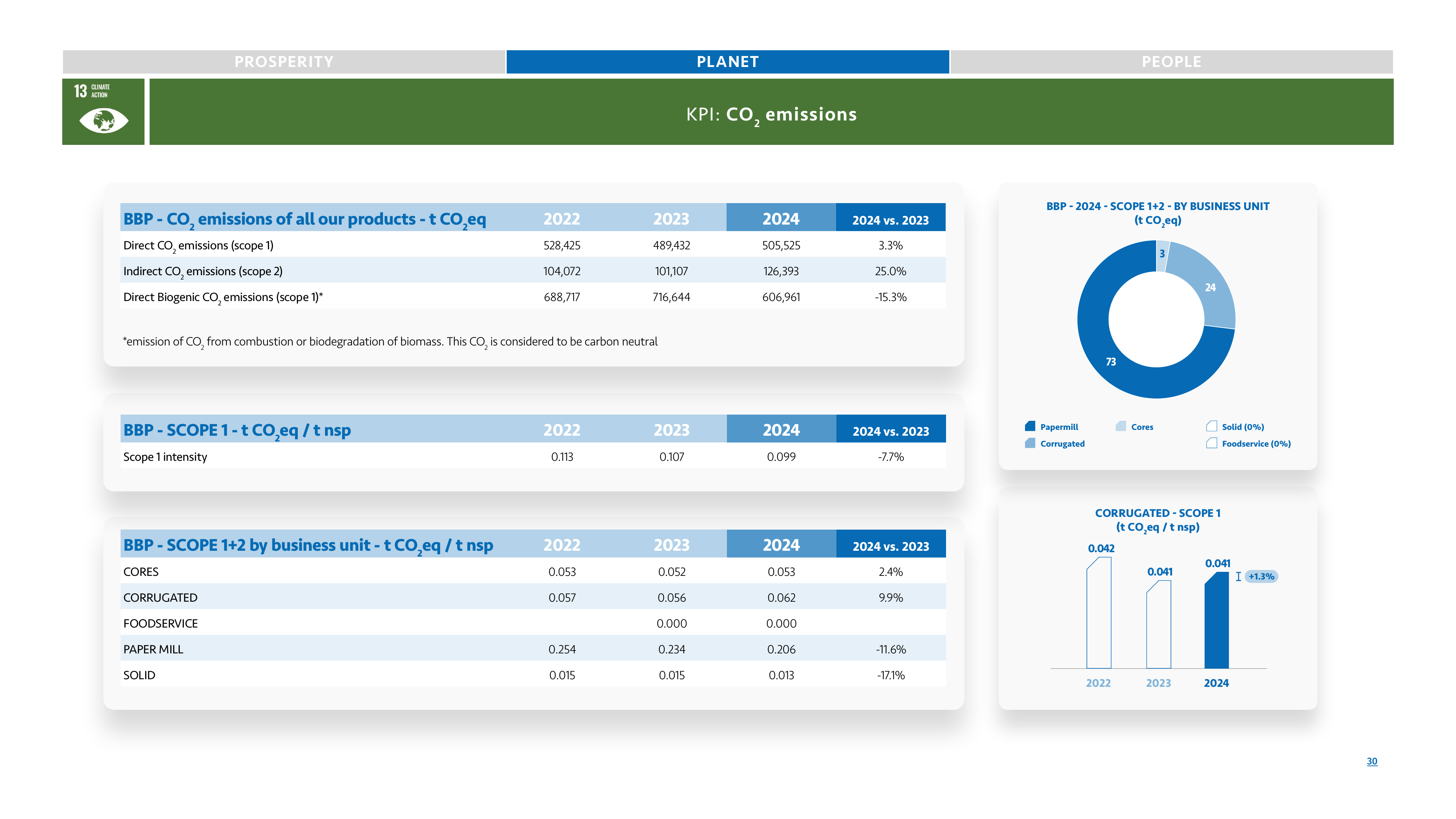The height and width of the screenshot is (819, 1456).
Task: Click the Corrugated legend swatch
Action: point(1030,443)
